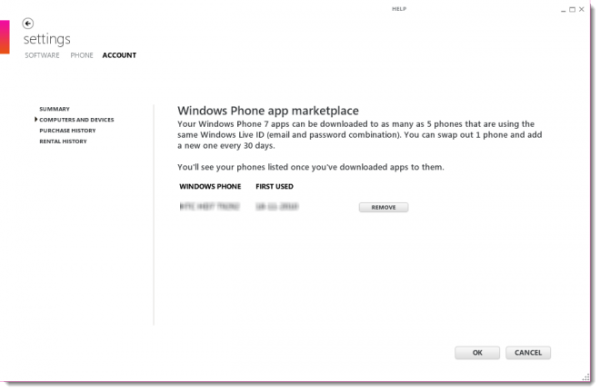Click the Windows Phone app marketplace heading
Viewport: 600px width, 391px height.
tap(268, 111)
